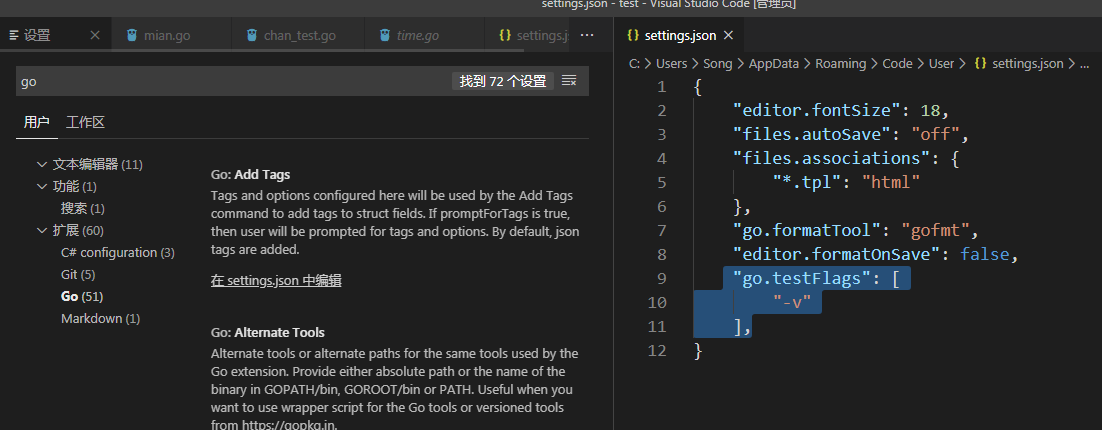
Task: Select Markdown (1) in settings tree
Action: point(100,318)
